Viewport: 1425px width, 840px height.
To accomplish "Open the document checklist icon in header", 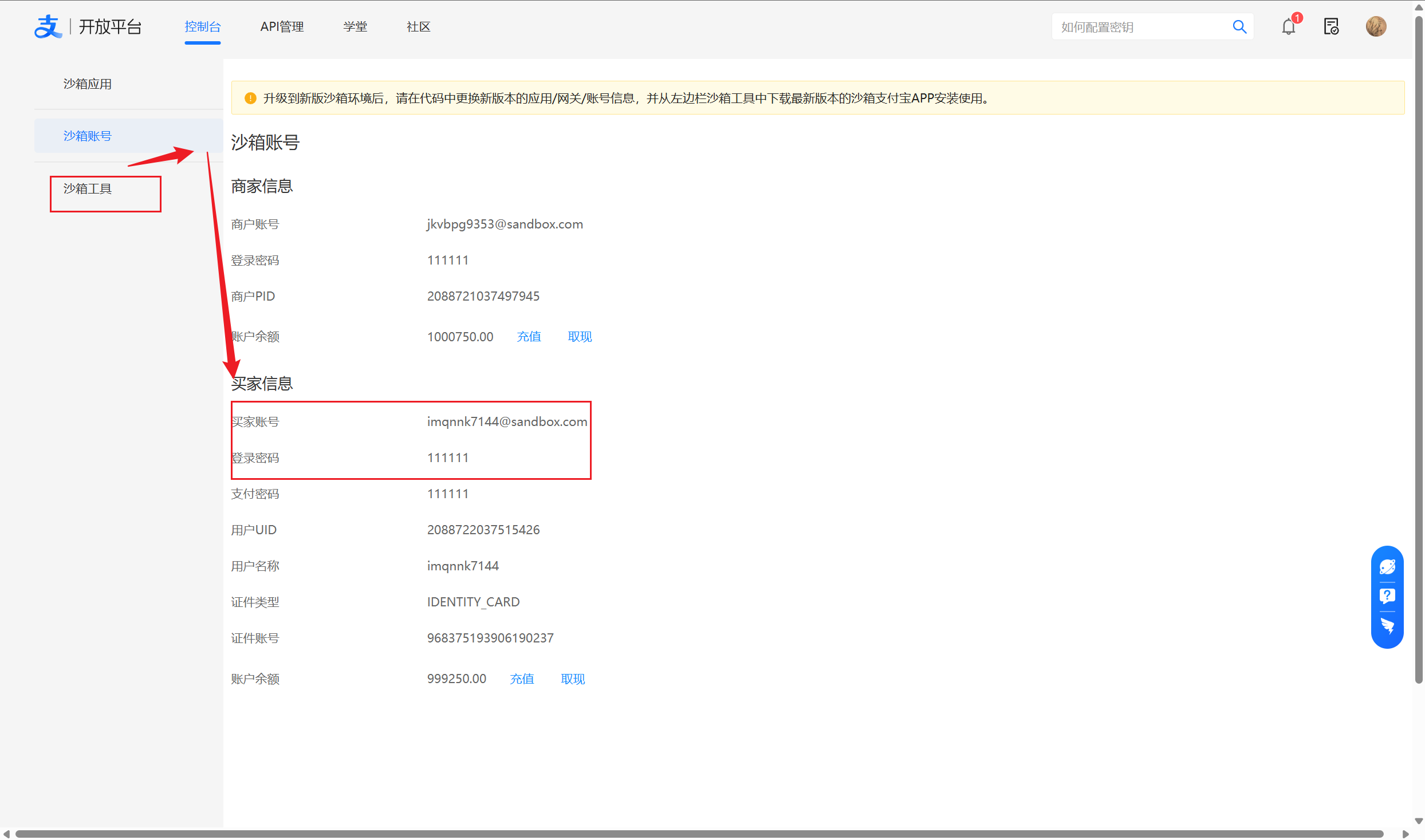I will pos(1331,27).
